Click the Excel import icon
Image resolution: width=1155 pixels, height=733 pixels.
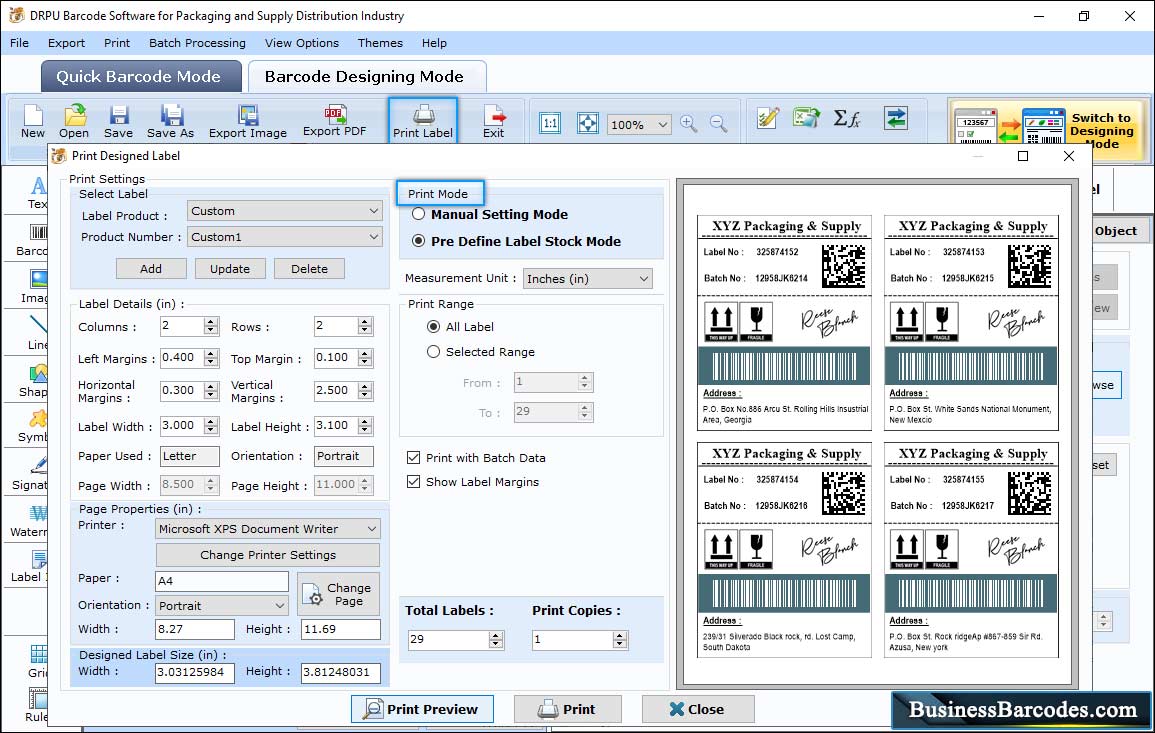click(x=807, y=118)
